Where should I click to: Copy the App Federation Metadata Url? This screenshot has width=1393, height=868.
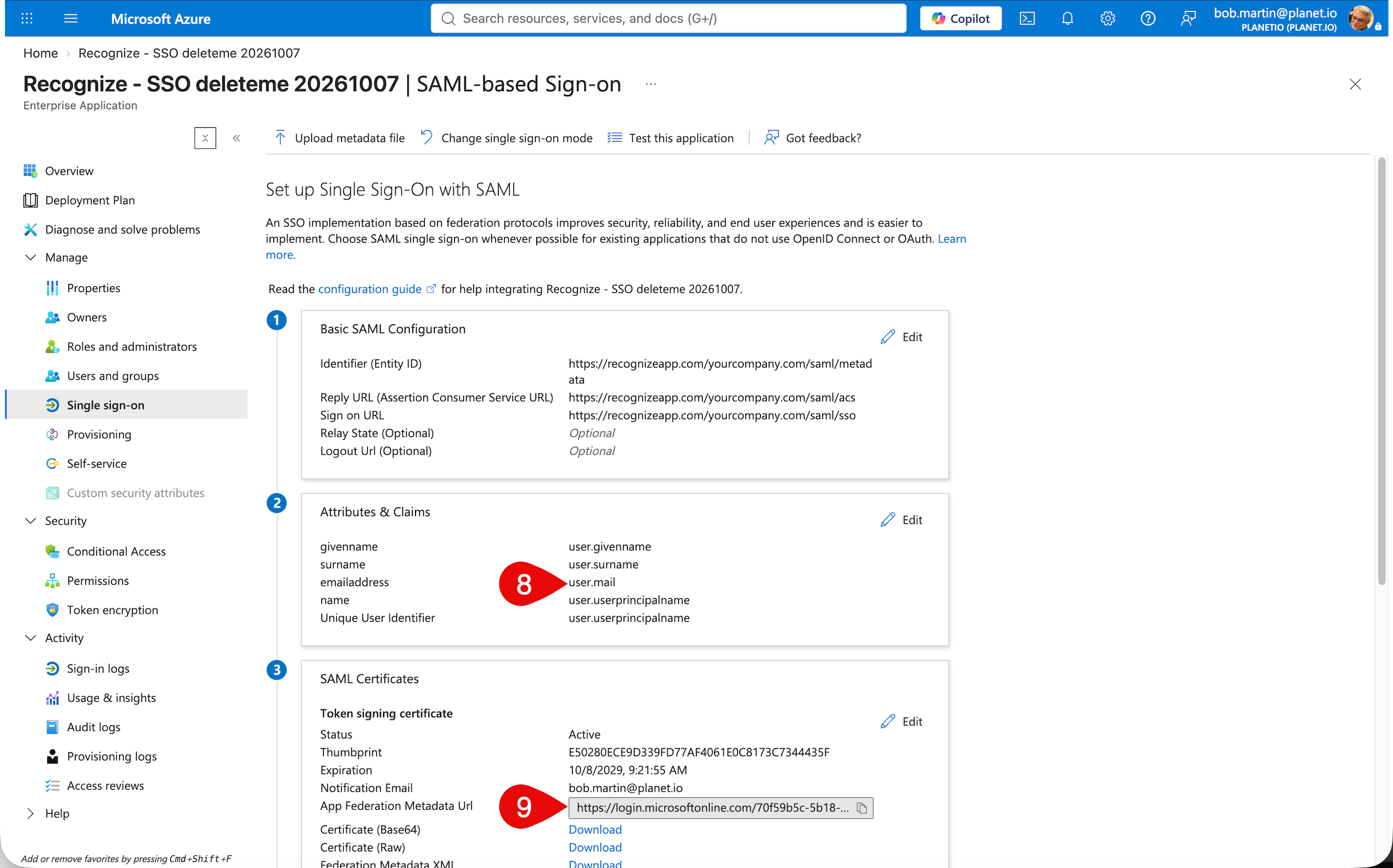click(x=861, y=808)
